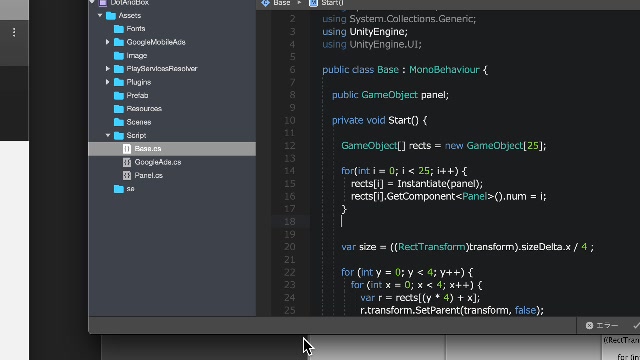Screen dimensions: 640x360
Task: Click the DotAndBox project icon
Action: (x=103, y=2)
